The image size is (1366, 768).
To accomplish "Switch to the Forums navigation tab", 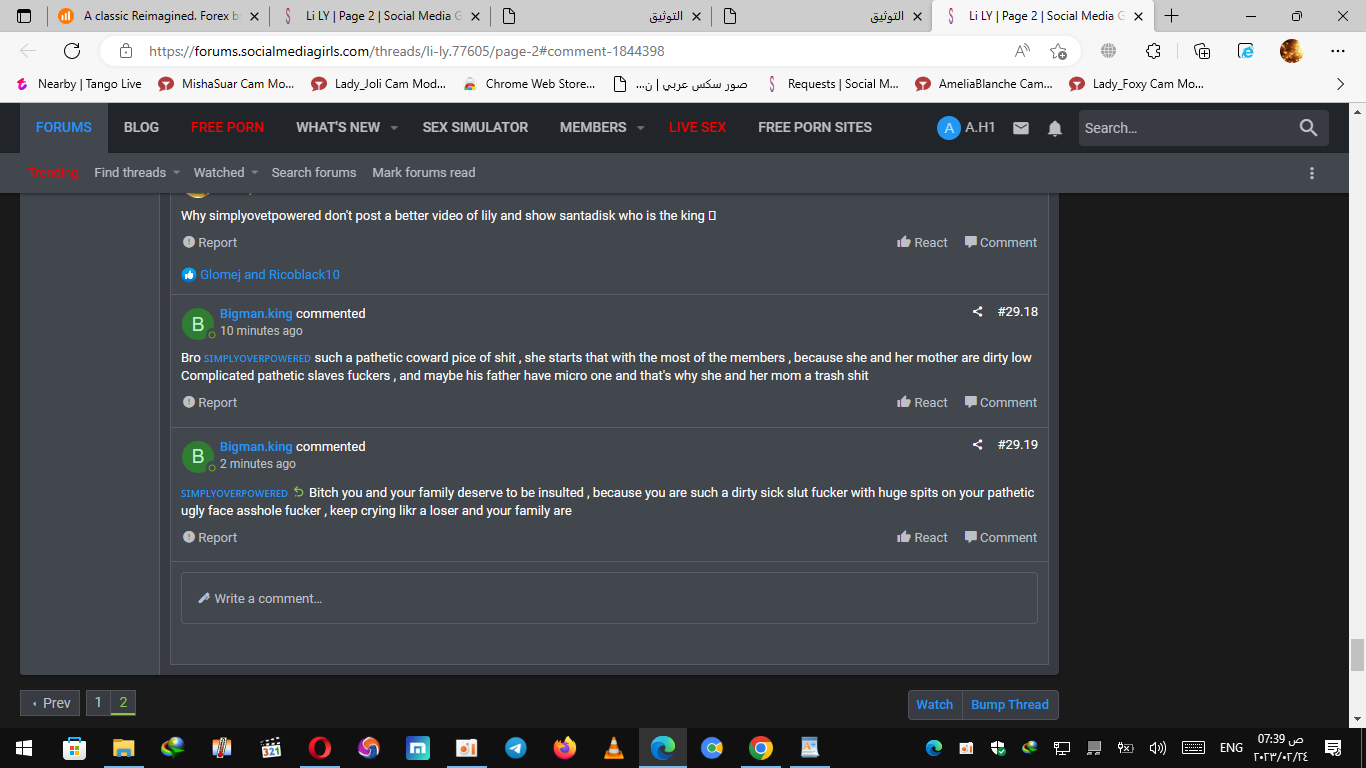I will [64, 128].
